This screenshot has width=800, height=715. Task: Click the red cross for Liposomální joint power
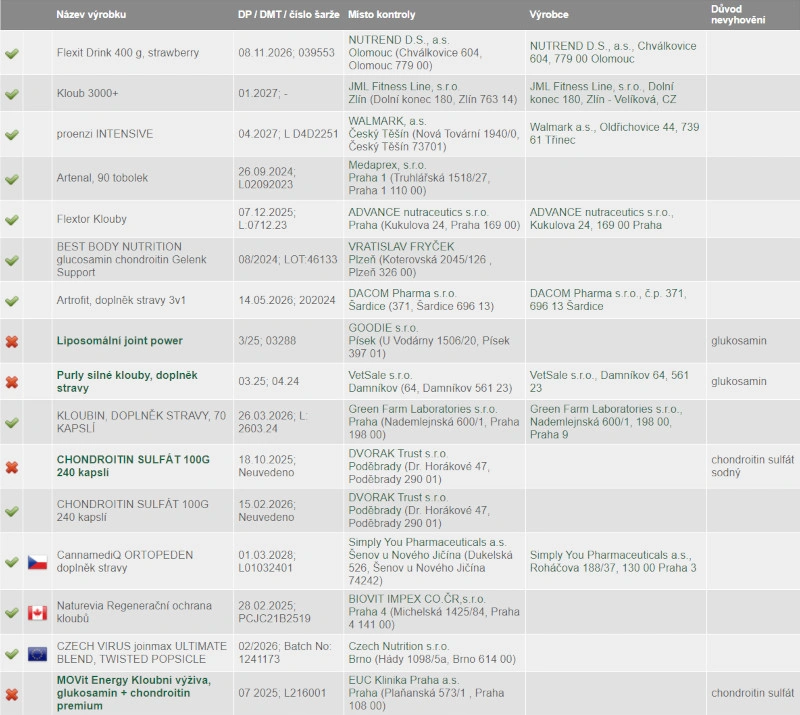tap(12, 341)
